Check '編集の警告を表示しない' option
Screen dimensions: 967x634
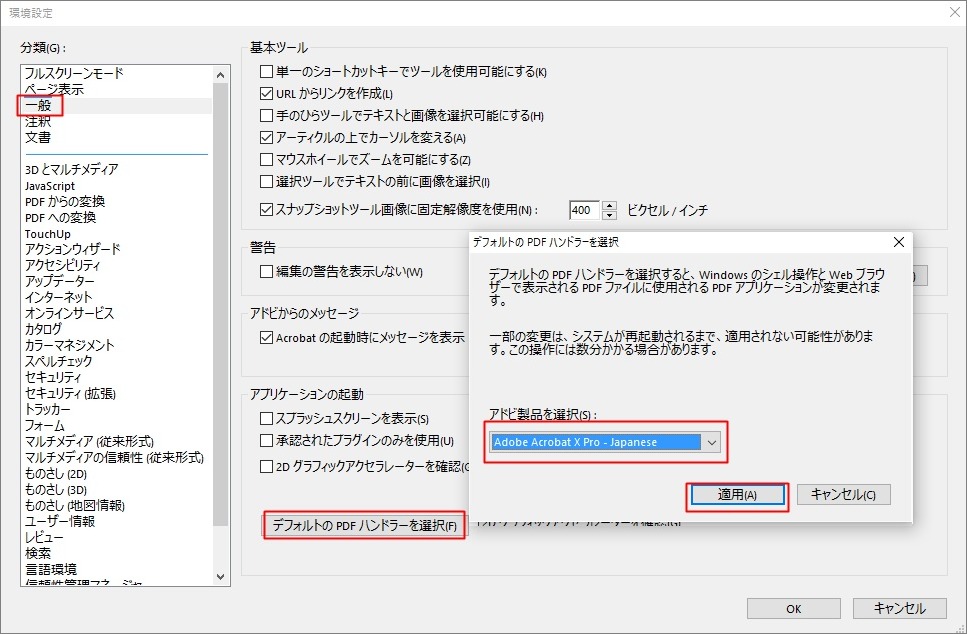pyautogui.click(x=266, y=271)
